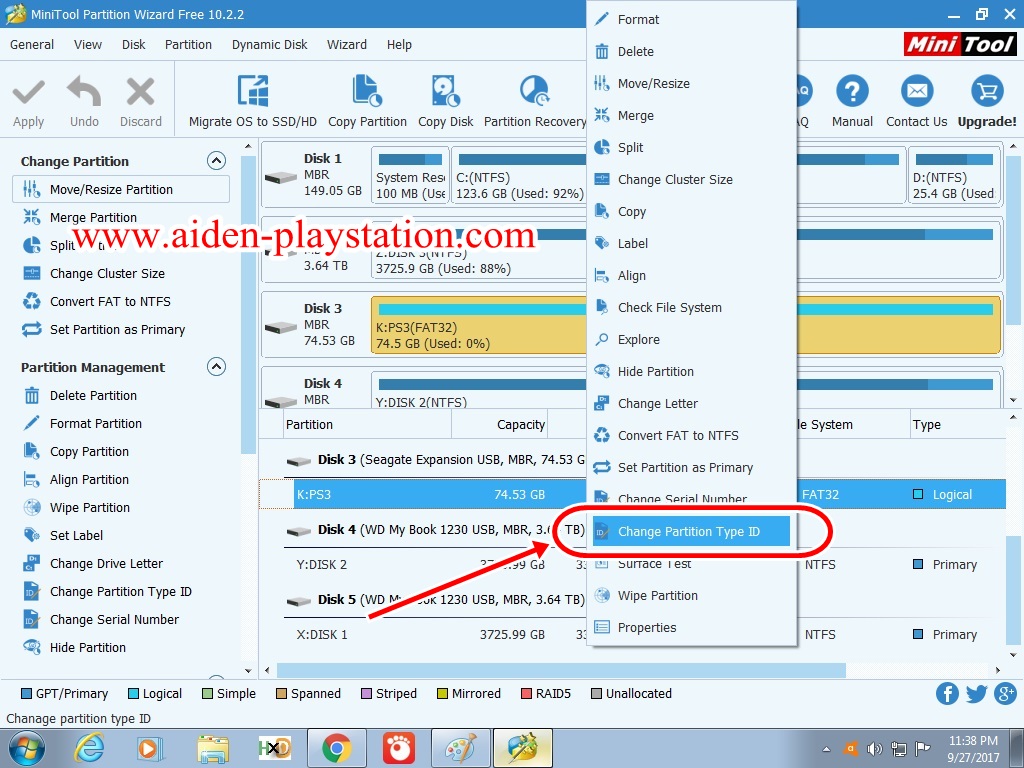Viewport: 1024px width, 768px height.
Task: Open the Google Plus share icon
Action: (1006, 694)
